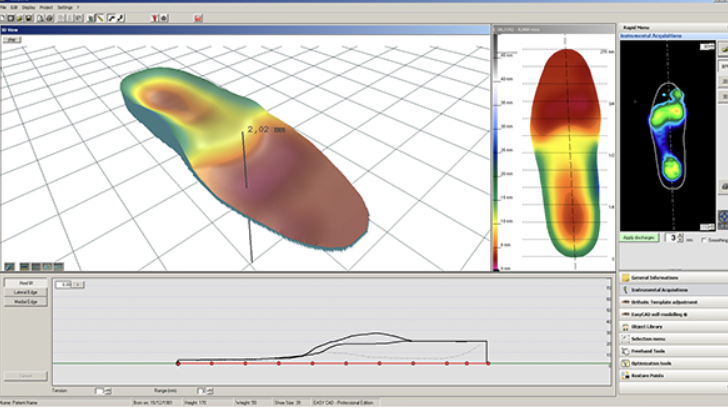Click the Heel lift button
The width and height of the screenshot is (728, 412).
pos(25,283)
